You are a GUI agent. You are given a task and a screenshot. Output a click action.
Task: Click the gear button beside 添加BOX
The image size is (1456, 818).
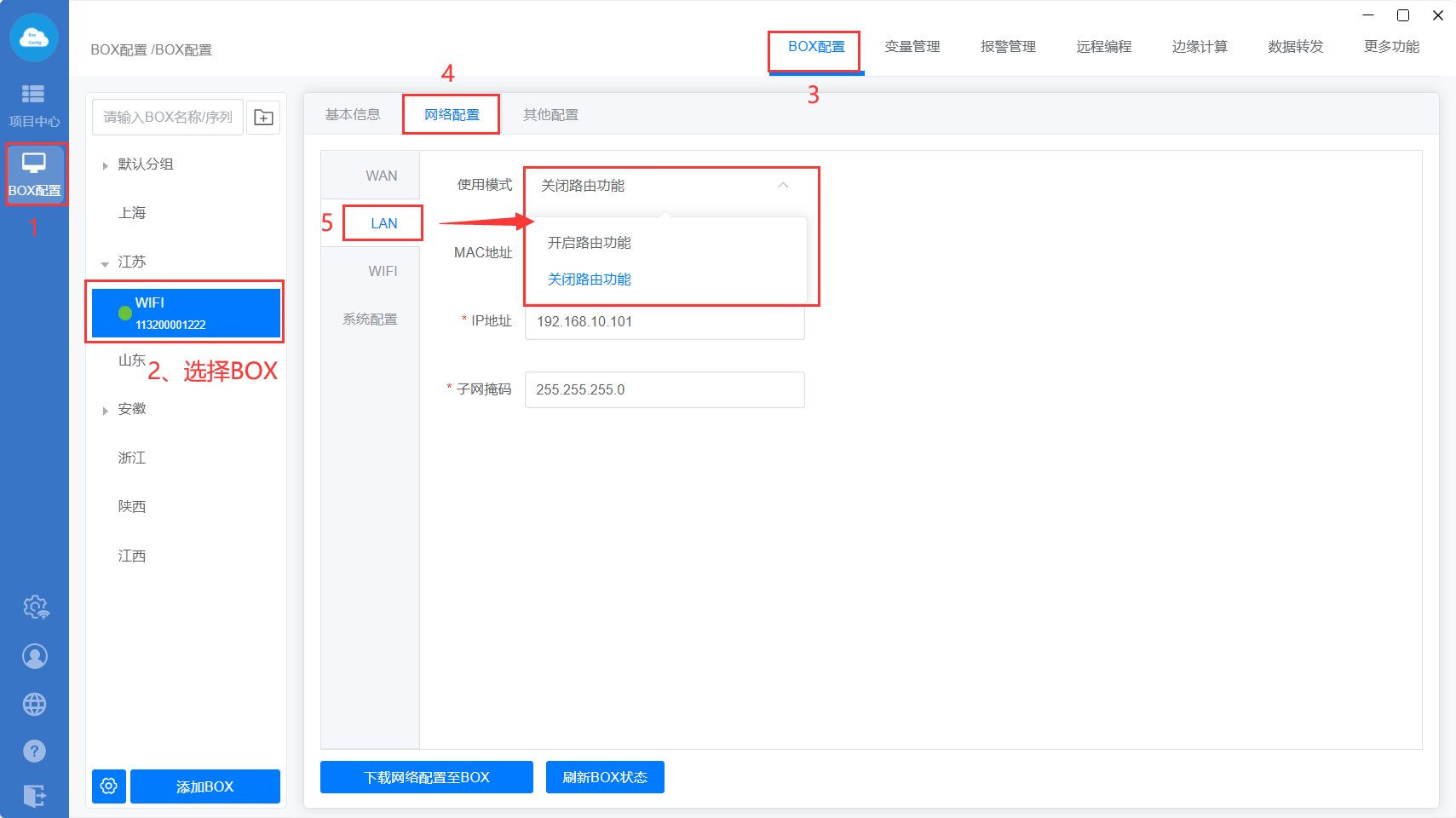tap(109, 786)
